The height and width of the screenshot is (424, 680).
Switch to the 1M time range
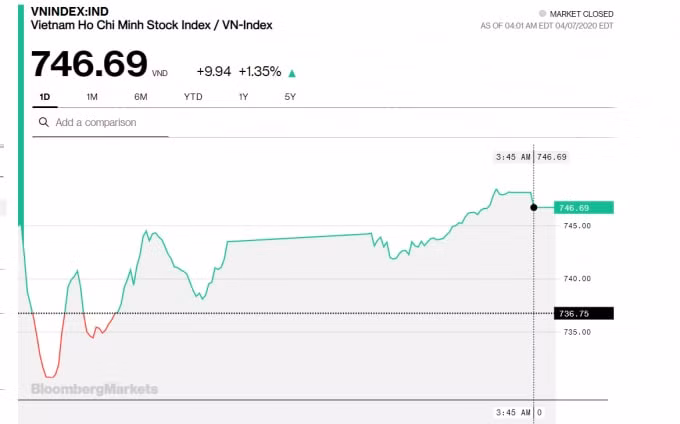tap(92, 97)
